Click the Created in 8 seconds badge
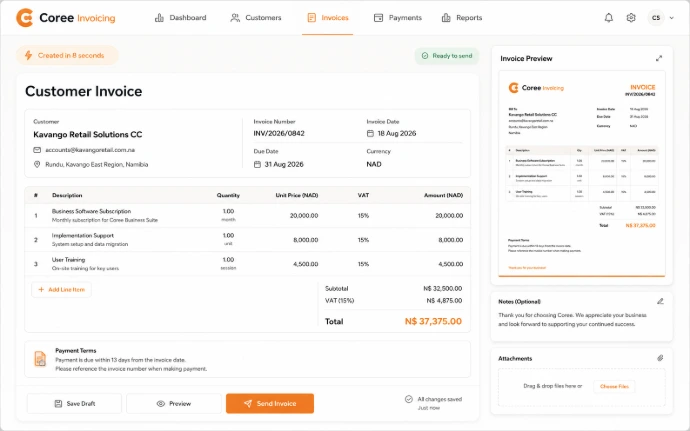This screenshot has height=431, width=690. click(x=67, y=55)
